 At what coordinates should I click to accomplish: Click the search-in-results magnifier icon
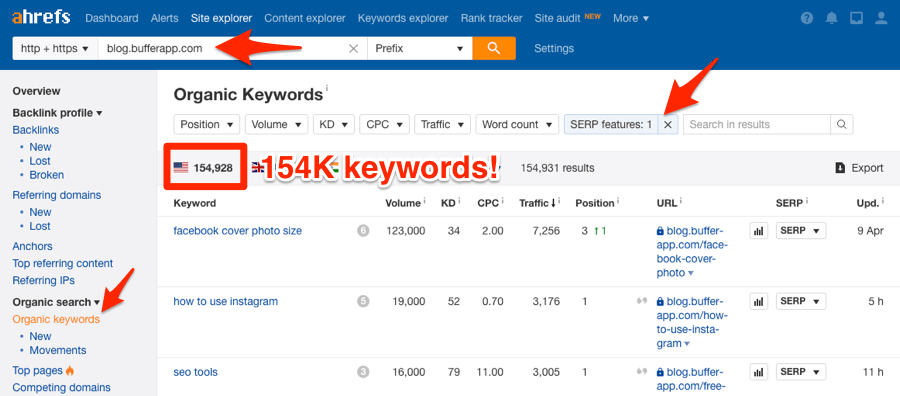point(841,125)
